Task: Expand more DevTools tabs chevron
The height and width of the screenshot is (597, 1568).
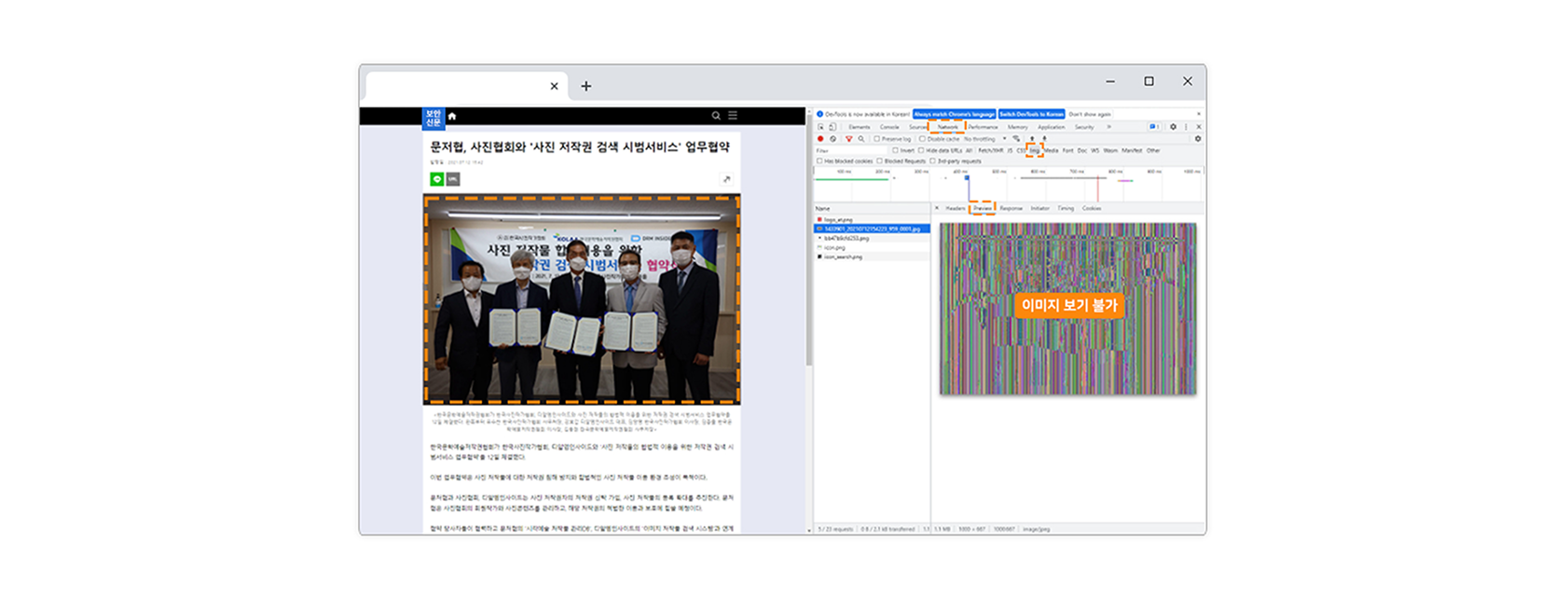Action: click(x=1109, y=127)
